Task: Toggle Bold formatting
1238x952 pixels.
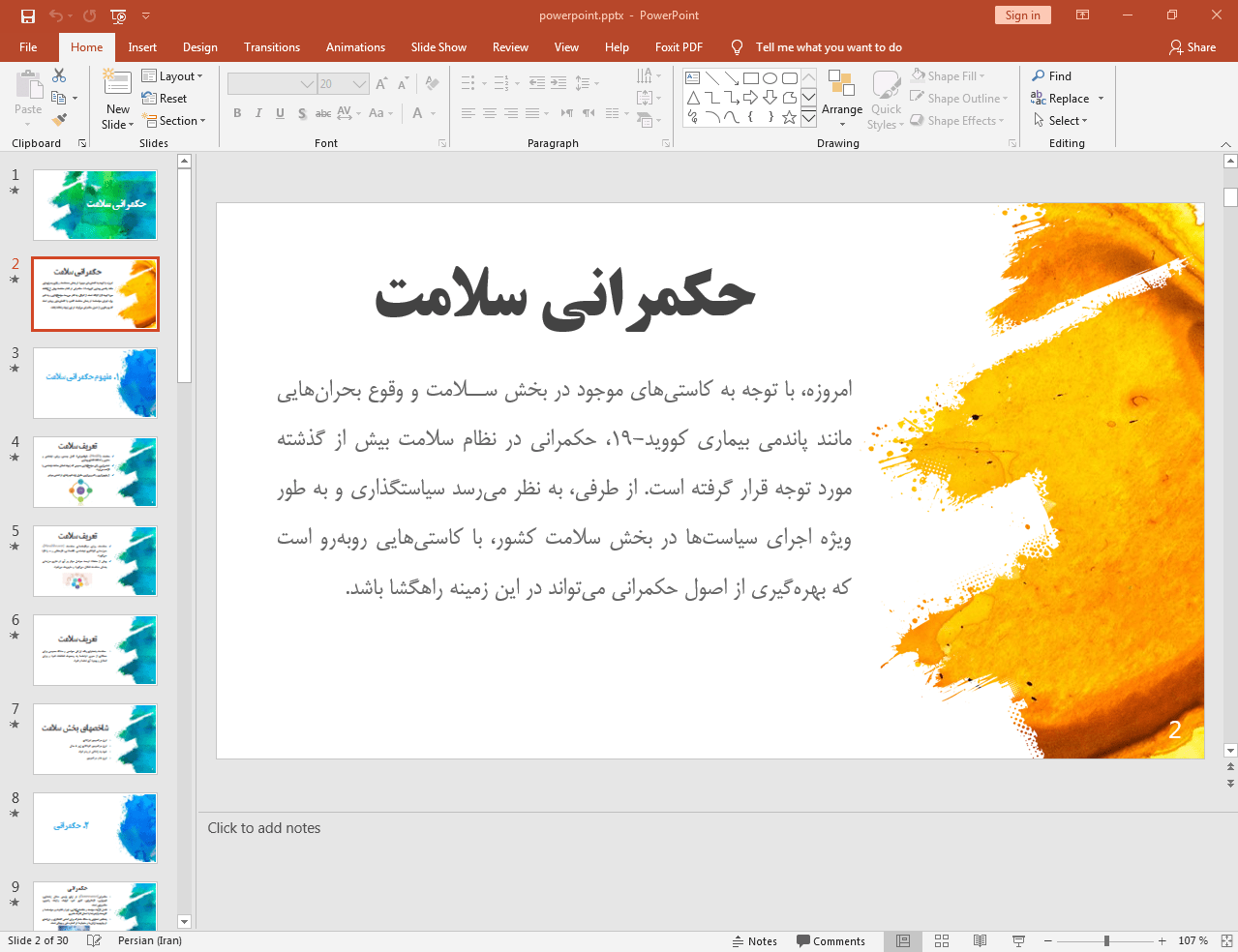Action: [237, 113]
